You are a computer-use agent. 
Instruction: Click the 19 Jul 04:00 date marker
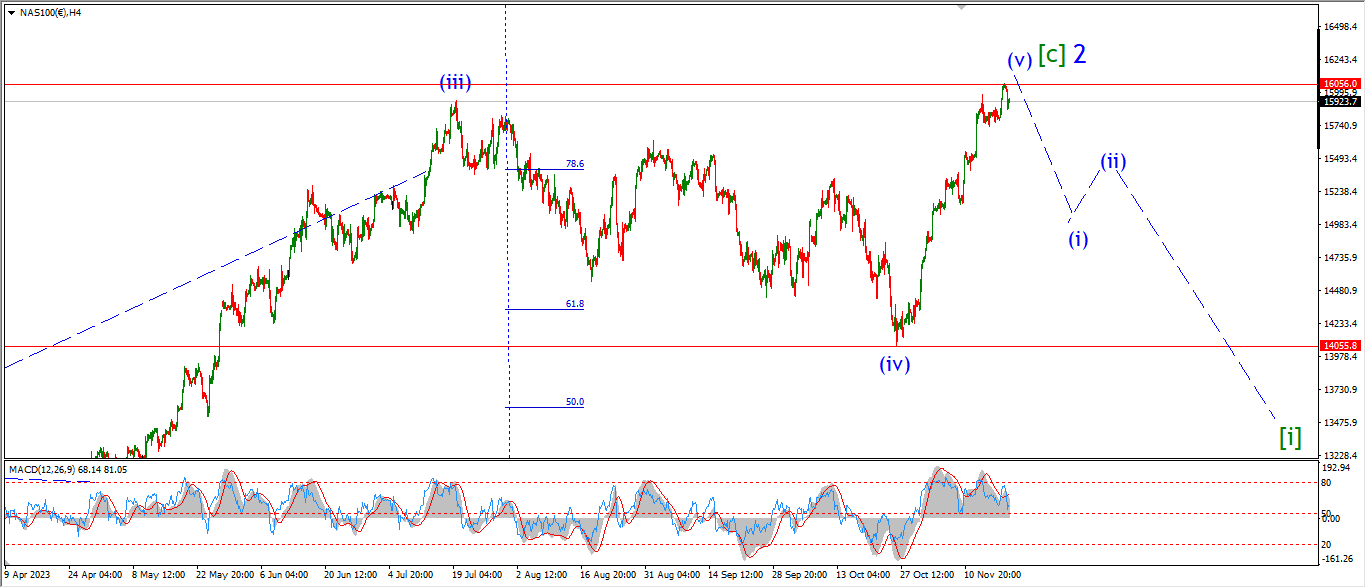tap(476, 575)
